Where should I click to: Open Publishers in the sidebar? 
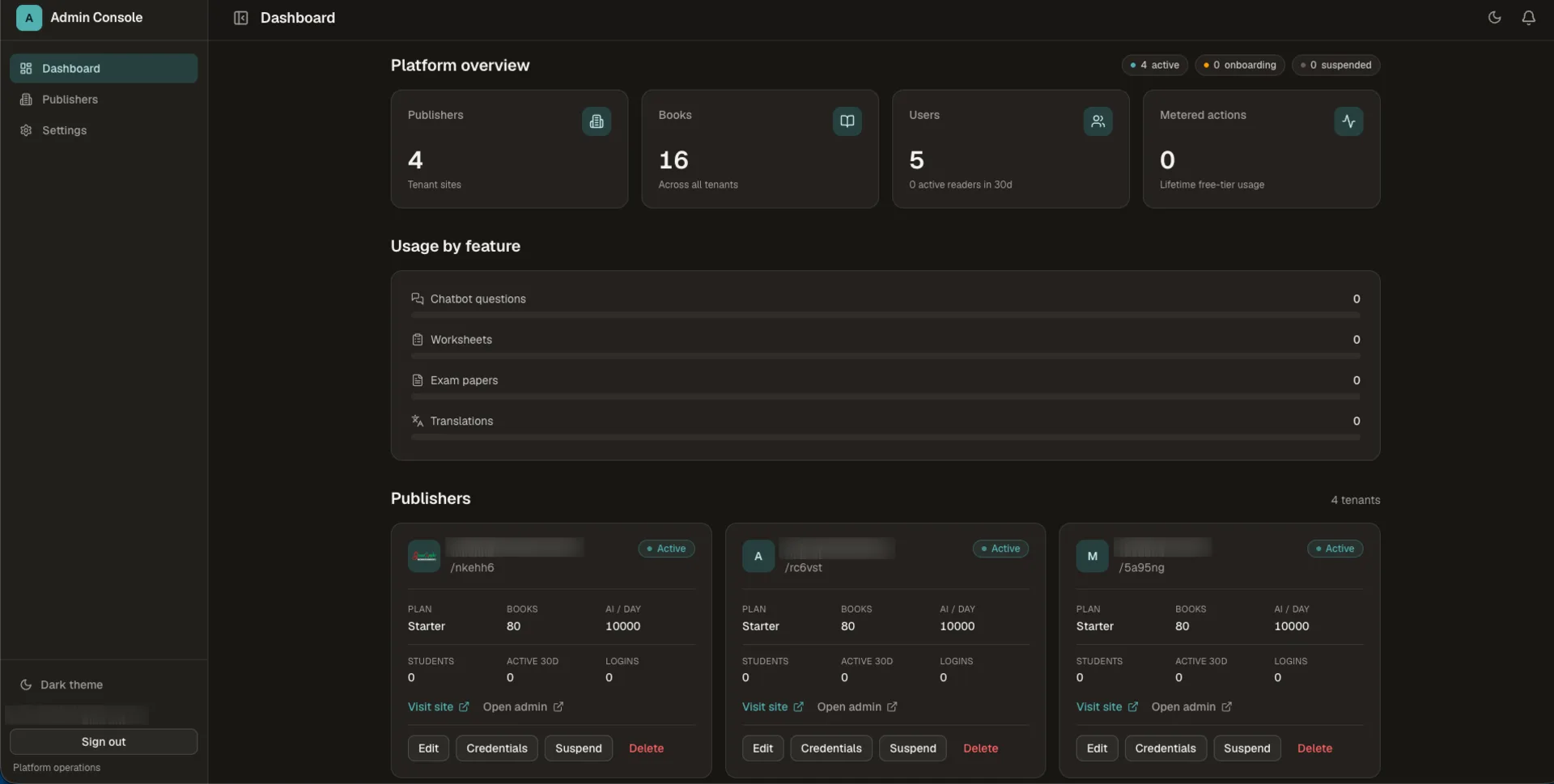click(x=104, y=100)
